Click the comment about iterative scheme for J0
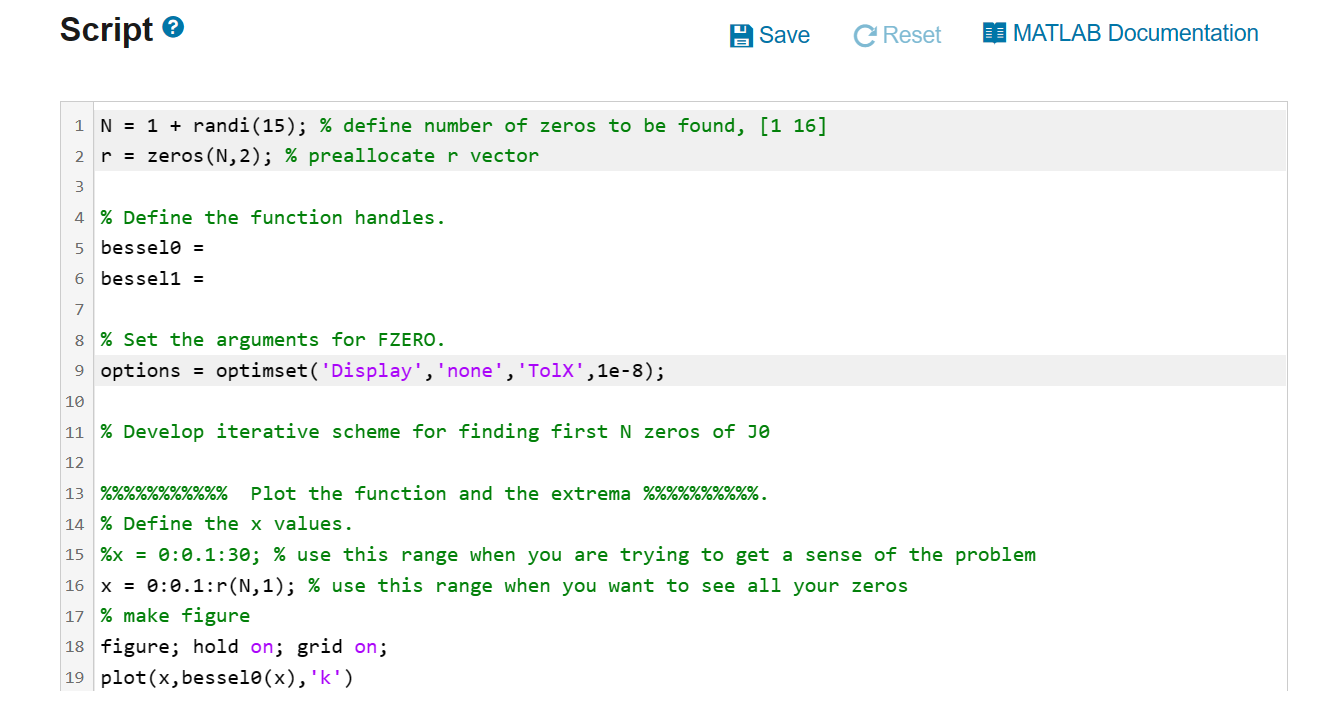This screenshot has width=1321, height=706. click(x=435, y=432)
